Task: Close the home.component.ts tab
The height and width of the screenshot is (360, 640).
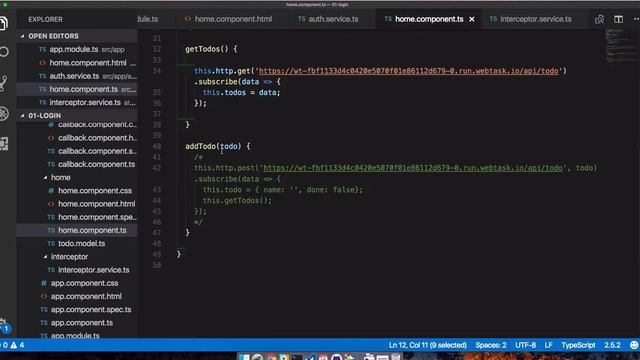Action: point(472,19)
